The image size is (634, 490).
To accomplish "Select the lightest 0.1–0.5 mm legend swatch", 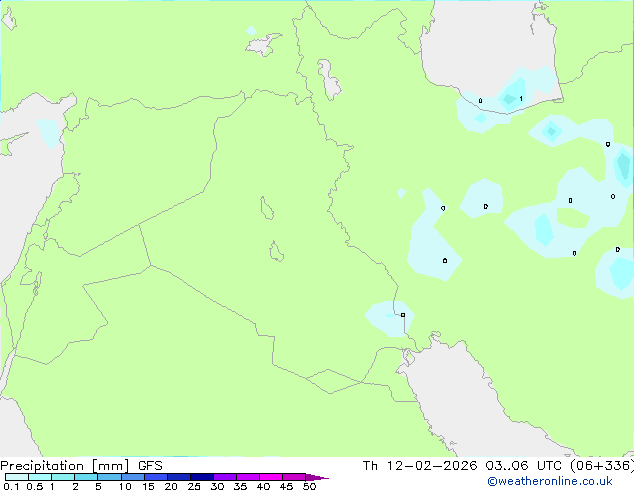I will [x=17, y=477].
